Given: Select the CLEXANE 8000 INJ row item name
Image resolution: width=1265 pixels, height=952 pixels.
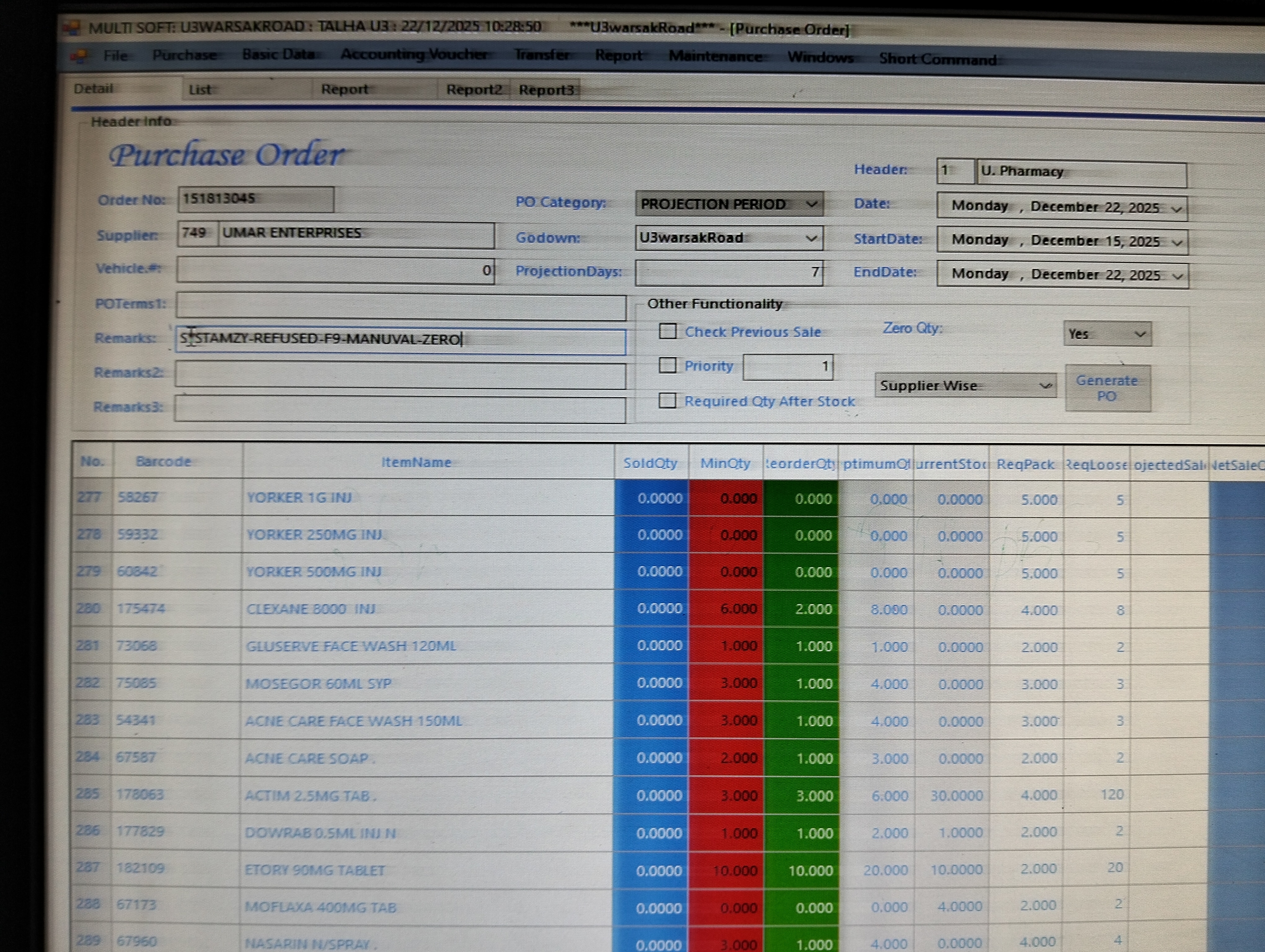Looking at the screenshot, I should click(311, 609).
